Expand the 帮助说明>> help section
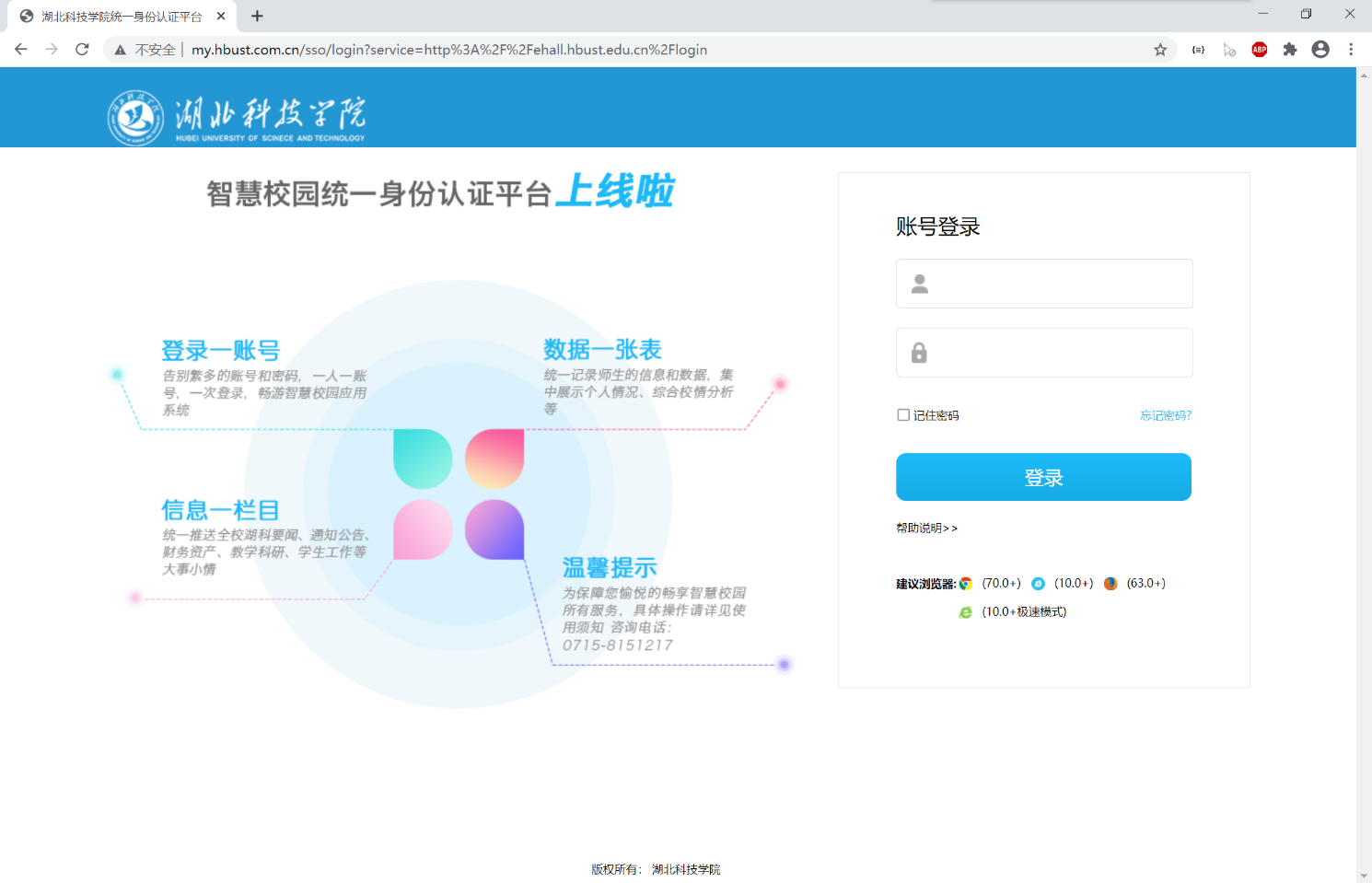Image resolution: width=1372 pixels, height=883 pixels. pos(926,529)
